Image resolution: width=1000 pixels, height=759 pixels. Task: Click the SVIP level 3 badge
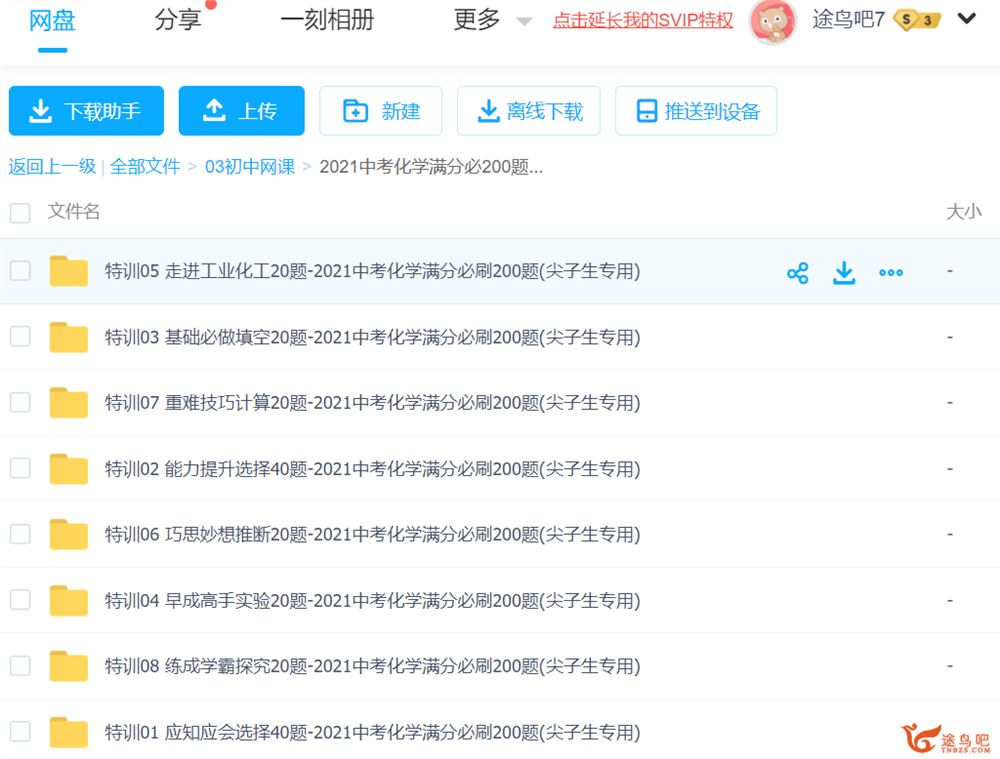tap(917, 20)
